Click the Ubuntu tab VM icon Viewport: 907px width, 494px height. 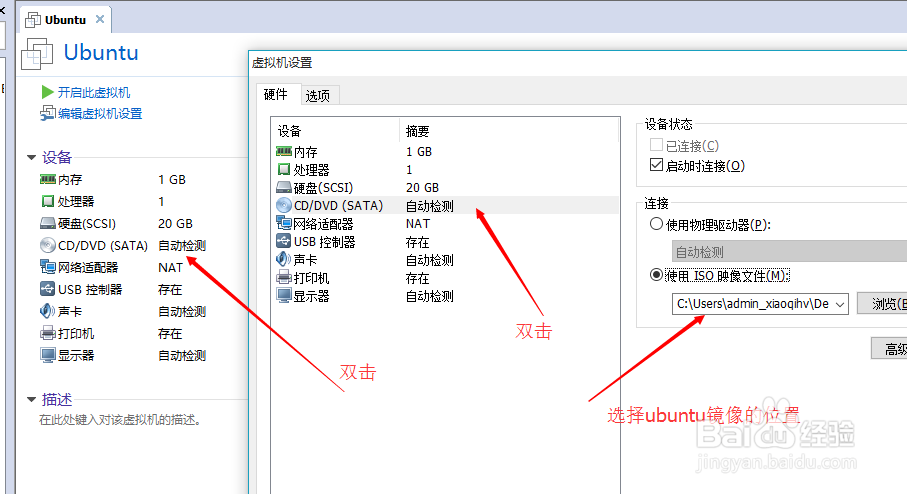click(33, 20)
